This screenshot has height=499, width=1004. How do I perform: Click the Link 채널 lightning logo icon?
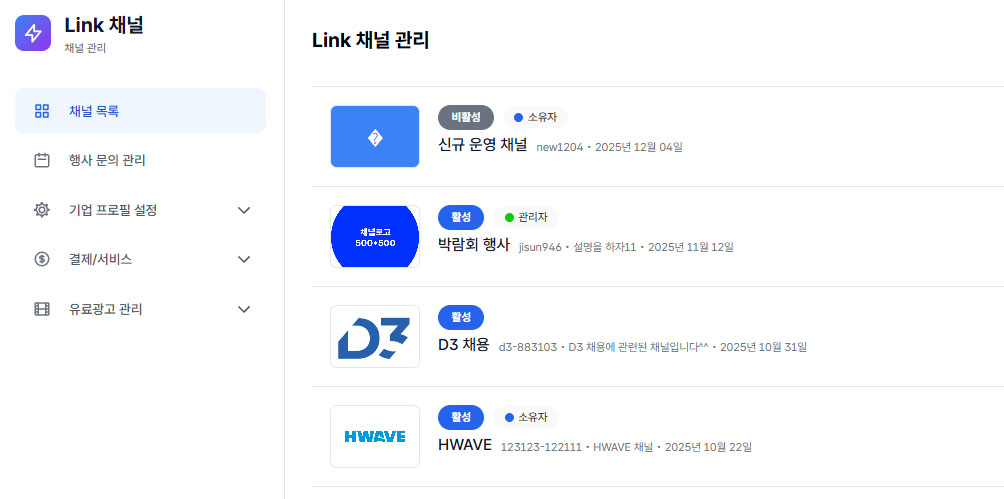(33, 33)
